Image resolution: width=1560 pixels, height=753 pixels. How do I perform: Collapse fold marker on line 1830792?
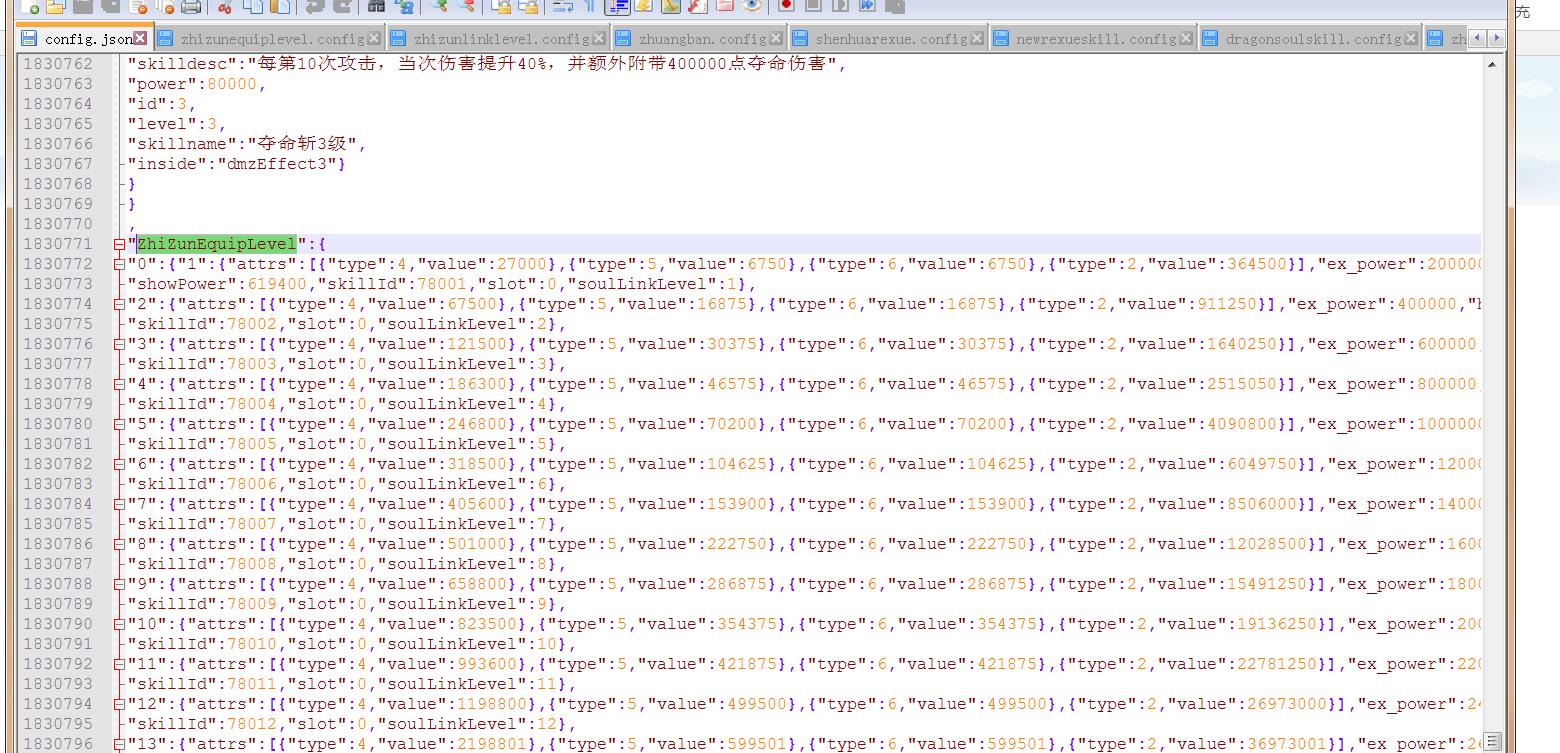tap(119, 664)
